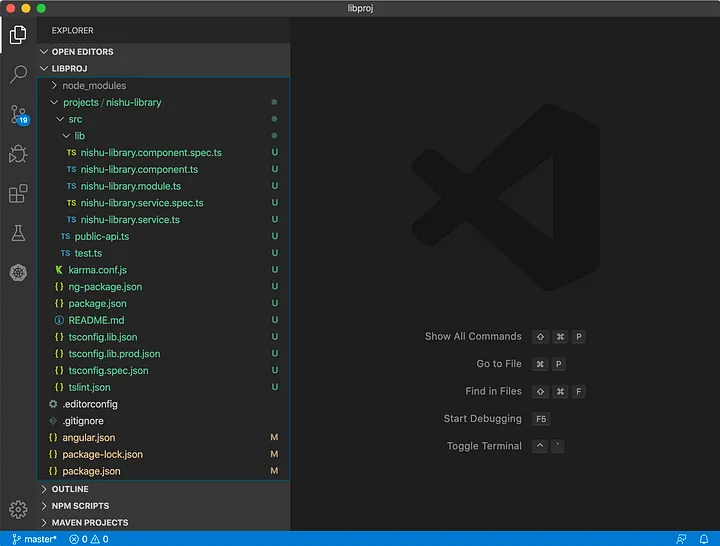Open the Kubernetes helm icon

pyautogui.click(x=18, y=272)
